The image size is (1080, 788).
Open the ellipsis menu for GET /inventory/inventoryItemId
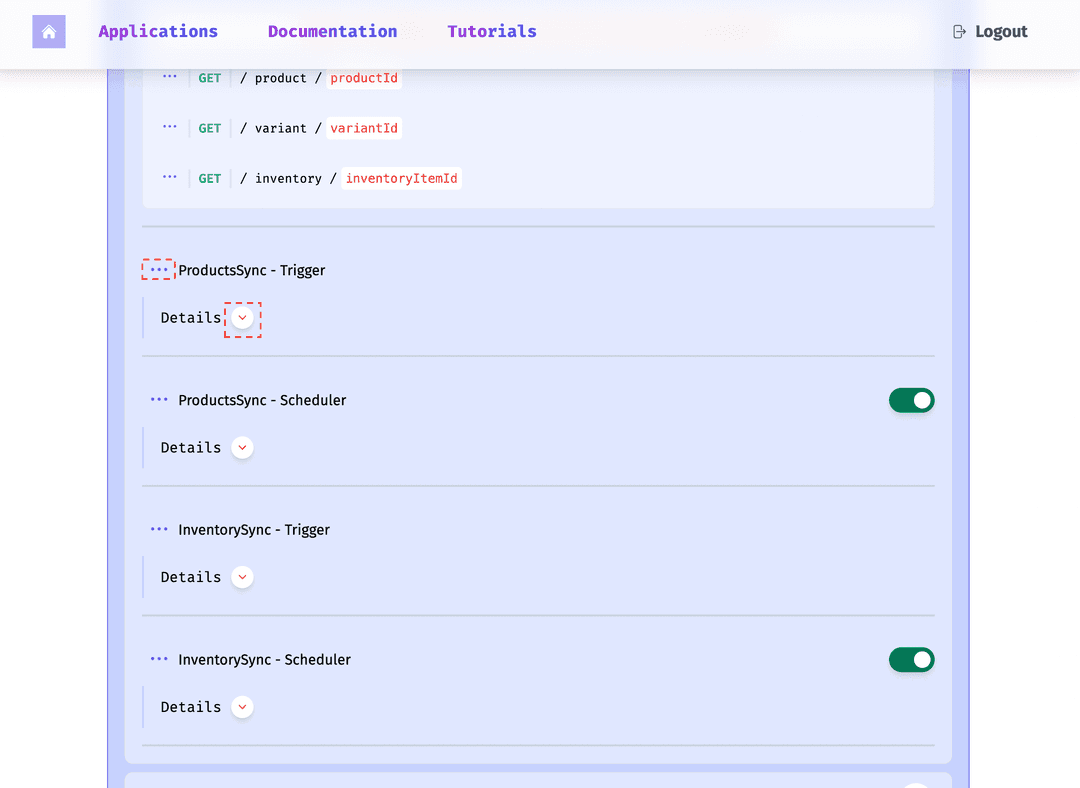click(169, 177)
